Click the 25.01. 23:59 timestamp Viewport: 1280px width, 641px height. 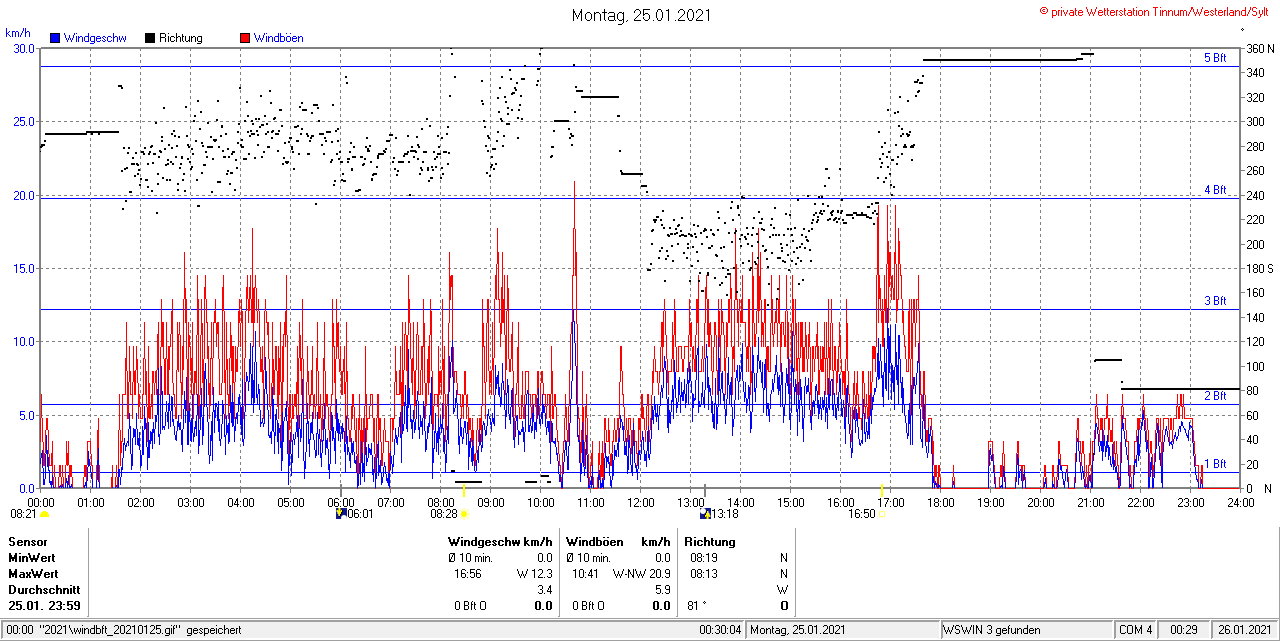[x=45, y=606]
